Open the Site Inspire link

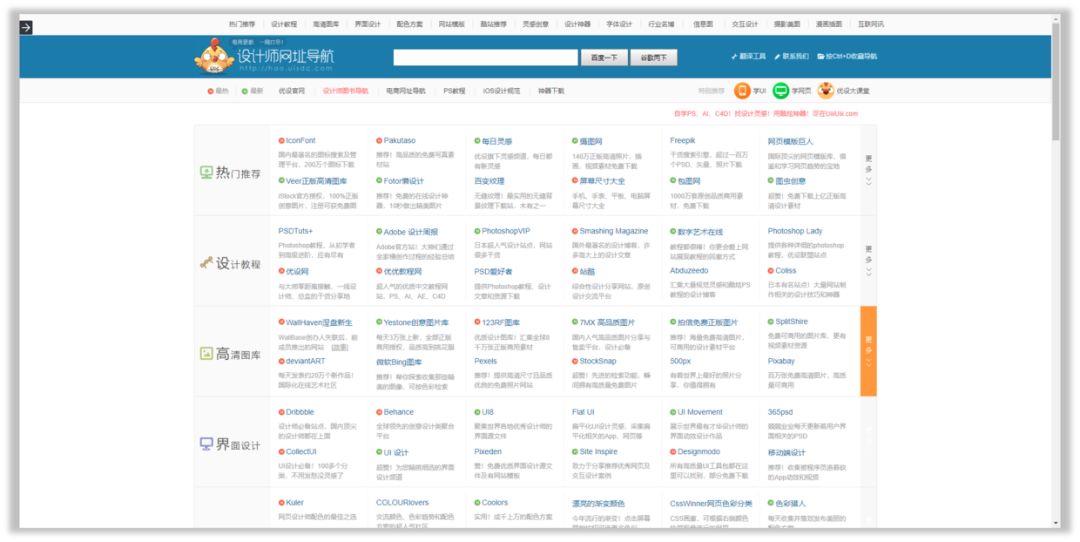tap(599, 452)
